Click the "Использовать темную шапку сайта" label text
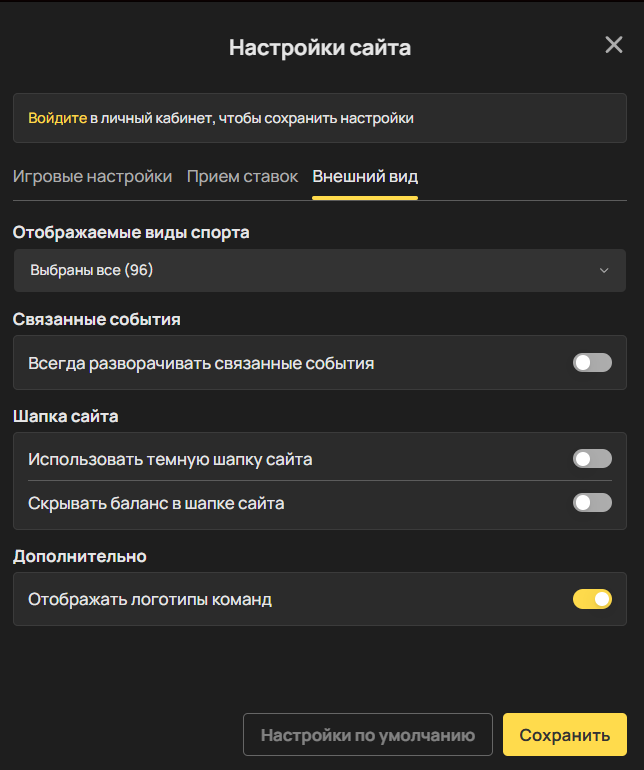This screenshot has width=644, height=770. coord(170,460)
